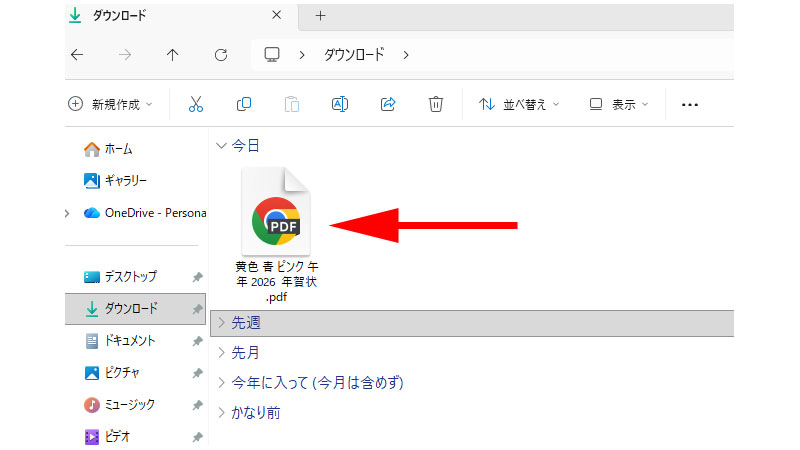Refresh the ダウンロード folder
Image resolution: width=800 pixels, height=450 pixels.
(x=220, y=55)
